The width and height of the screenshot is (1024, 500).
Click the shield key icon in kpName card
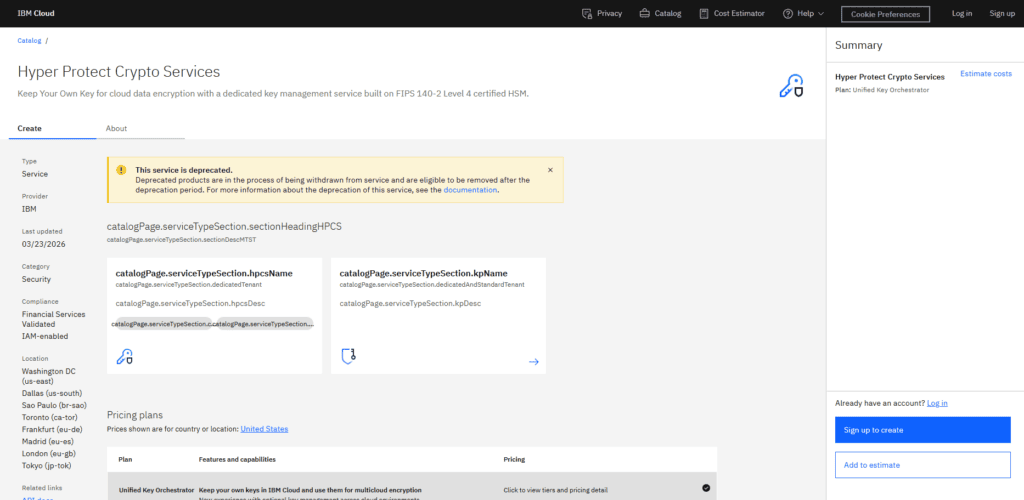coord(349,356)
